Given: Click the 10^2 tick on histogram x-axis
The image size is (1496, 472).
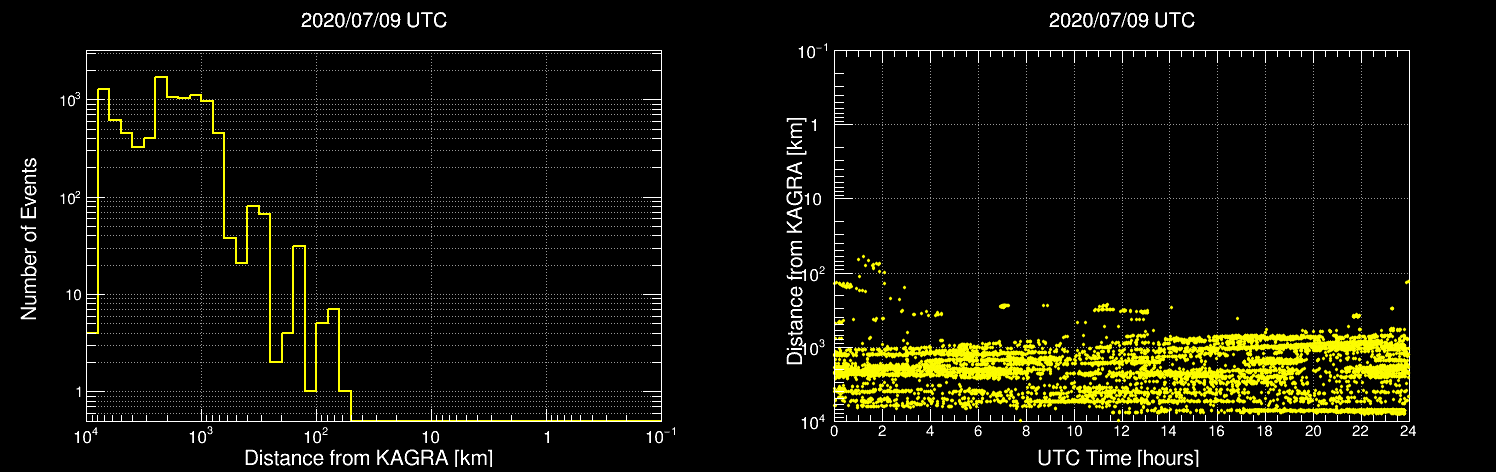Looking at the screenshot, I should (x=317, y=436).
